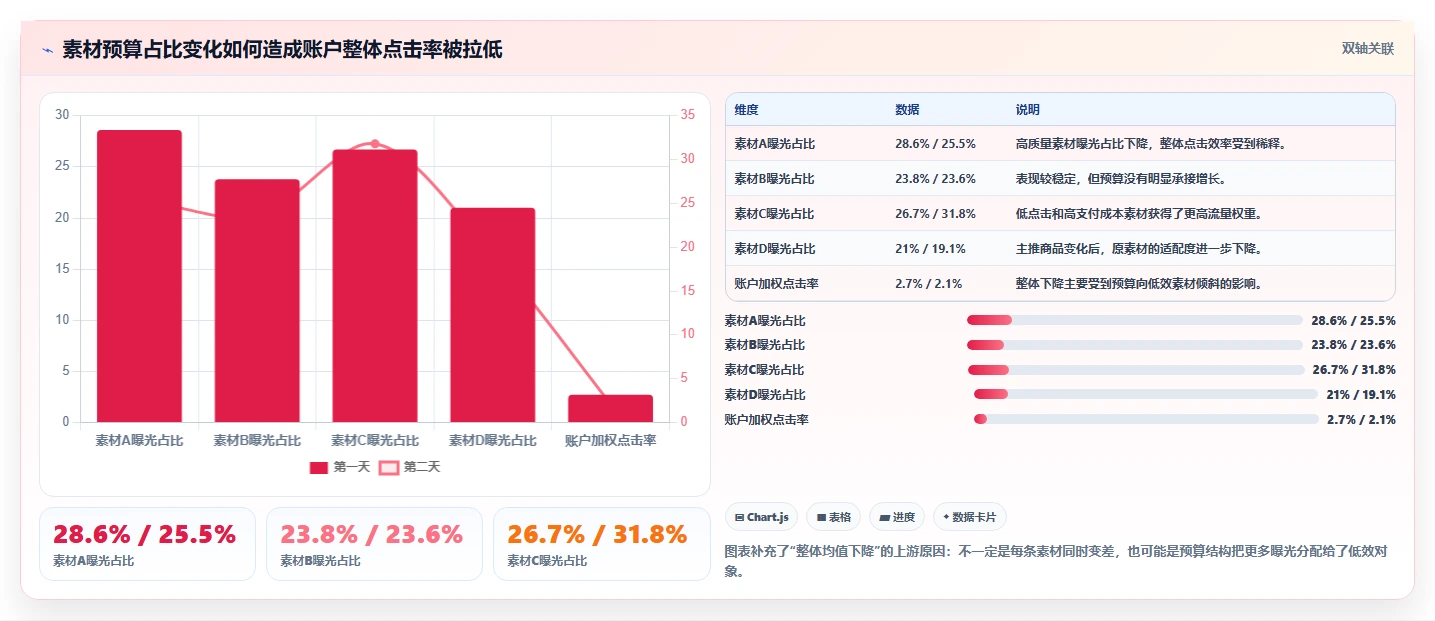Click table cell 21% / 19.1%

[930, 248]
